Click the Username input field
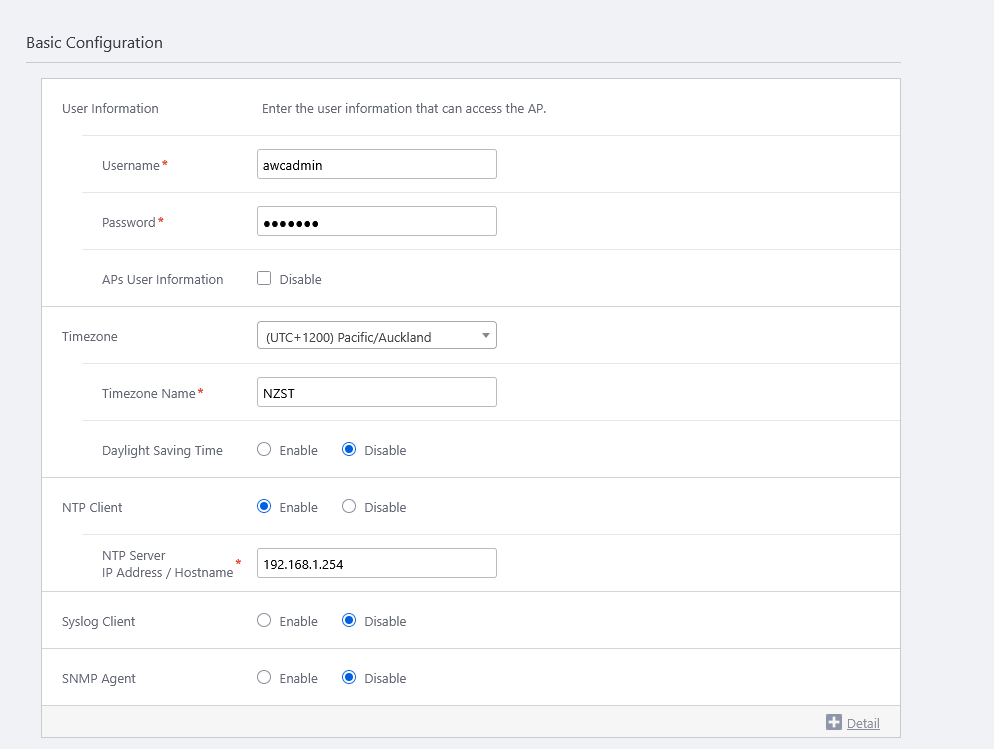The image size is (994, 749). [376, 165]
